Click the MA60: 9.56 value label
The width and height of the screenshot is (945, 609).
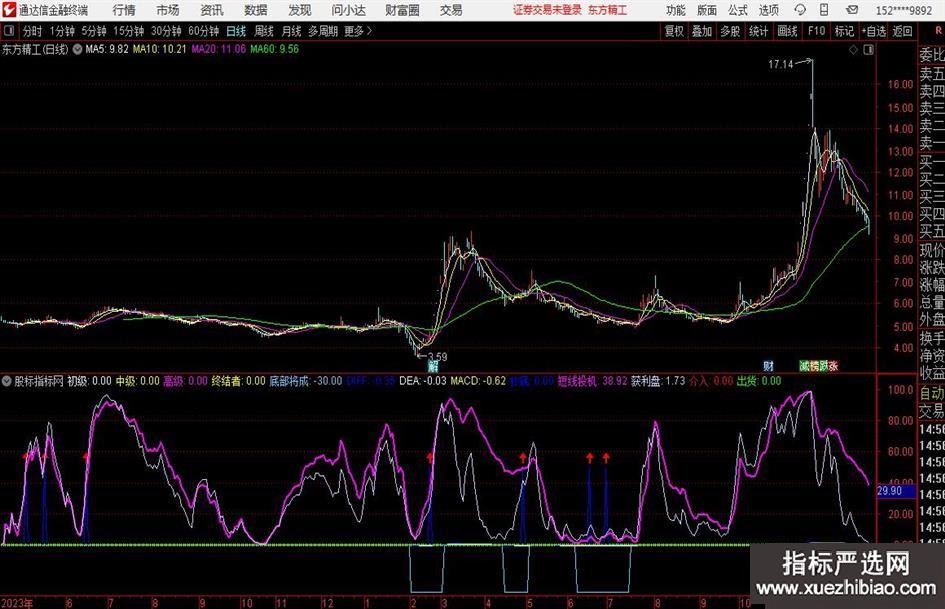274,49
